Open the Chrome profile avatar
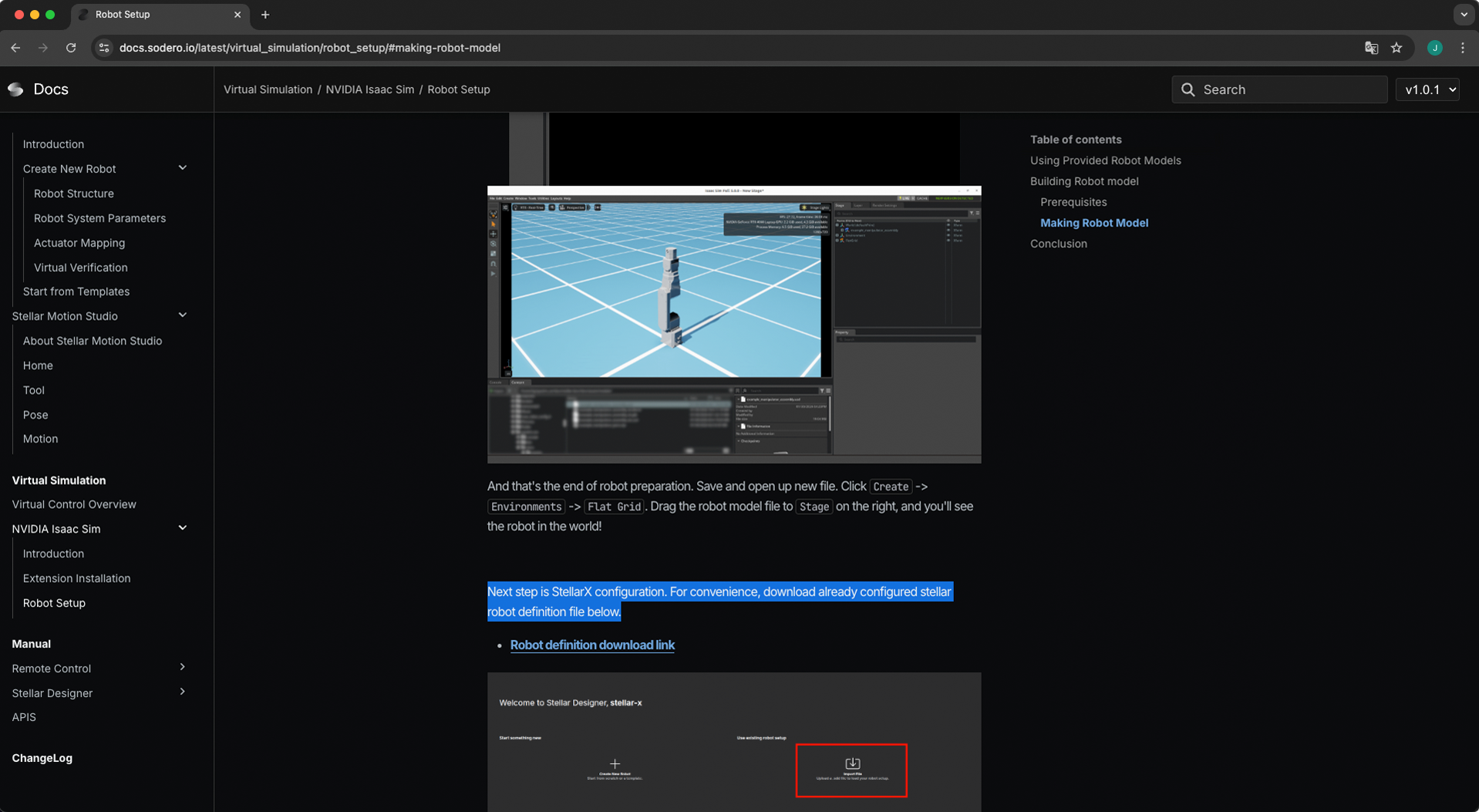 [1434, 48]
